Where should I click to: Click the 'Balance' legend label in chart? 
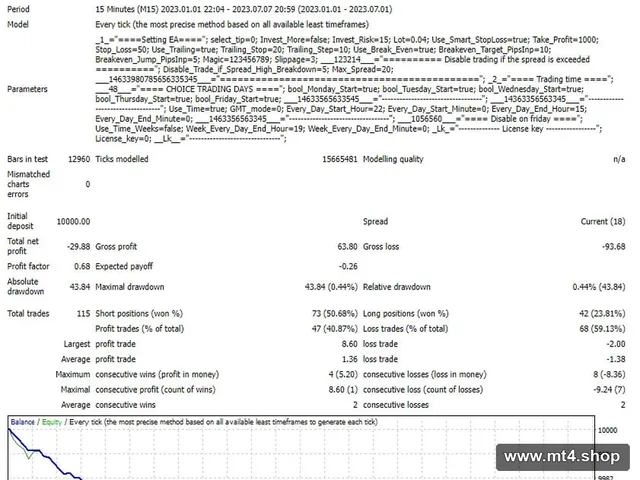point(22,422)
